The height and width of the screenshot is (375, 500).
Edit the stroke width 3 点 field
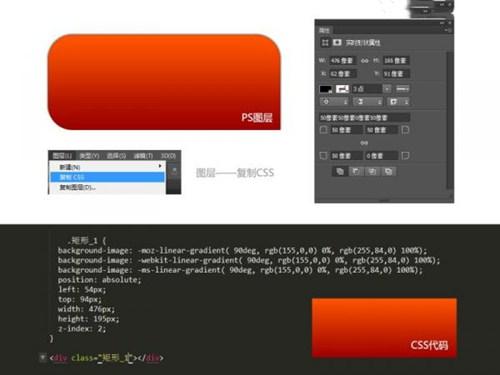(367, 89)
